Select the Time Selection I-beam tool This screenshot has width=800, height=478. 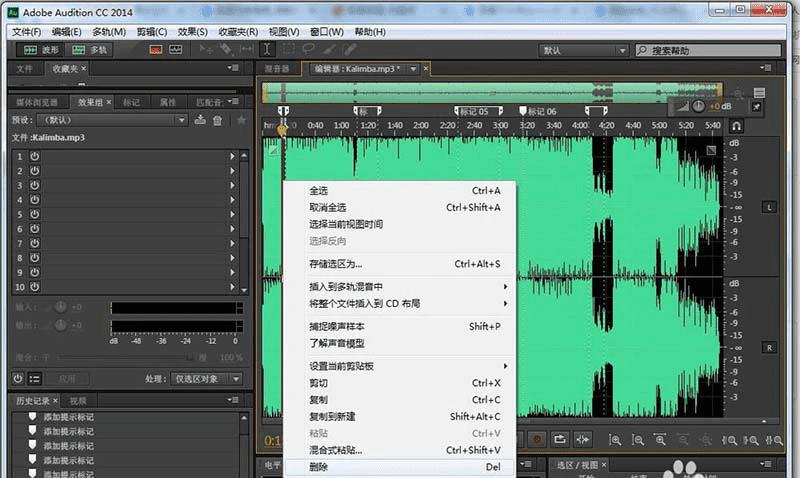[267, 49]
